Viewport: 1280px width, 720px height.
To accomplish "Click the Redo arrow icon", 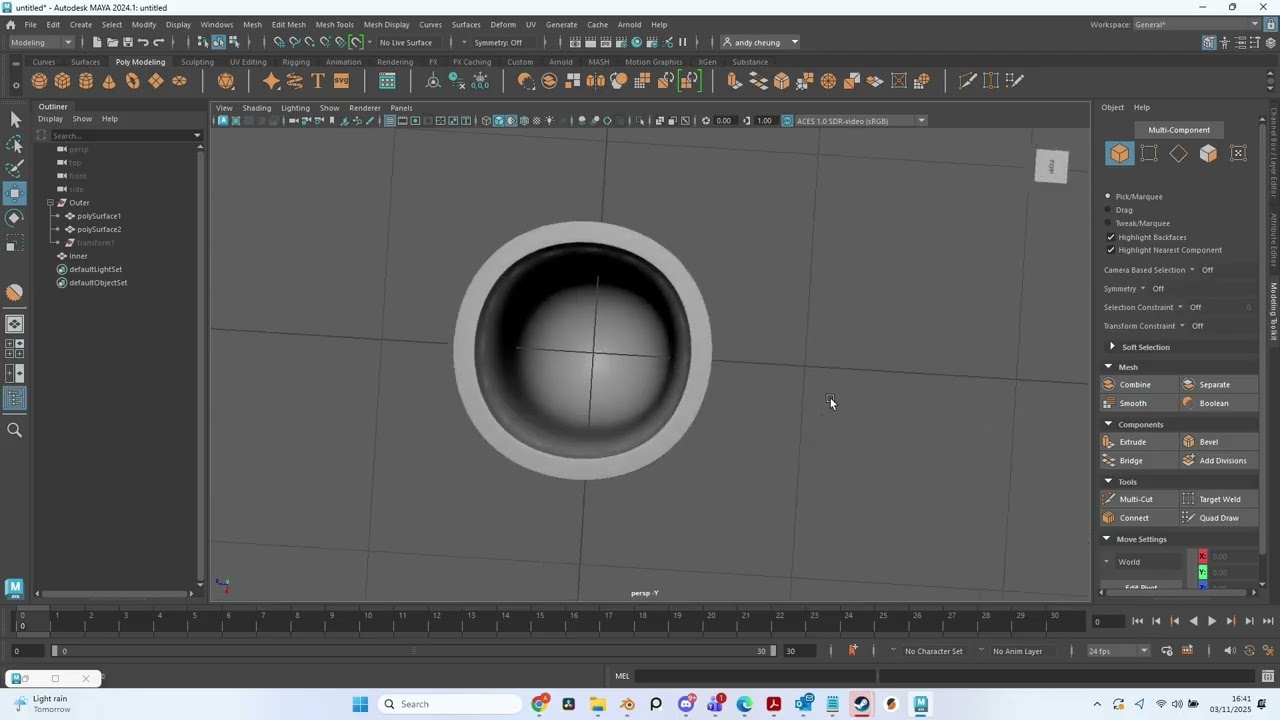I will 158,42.
